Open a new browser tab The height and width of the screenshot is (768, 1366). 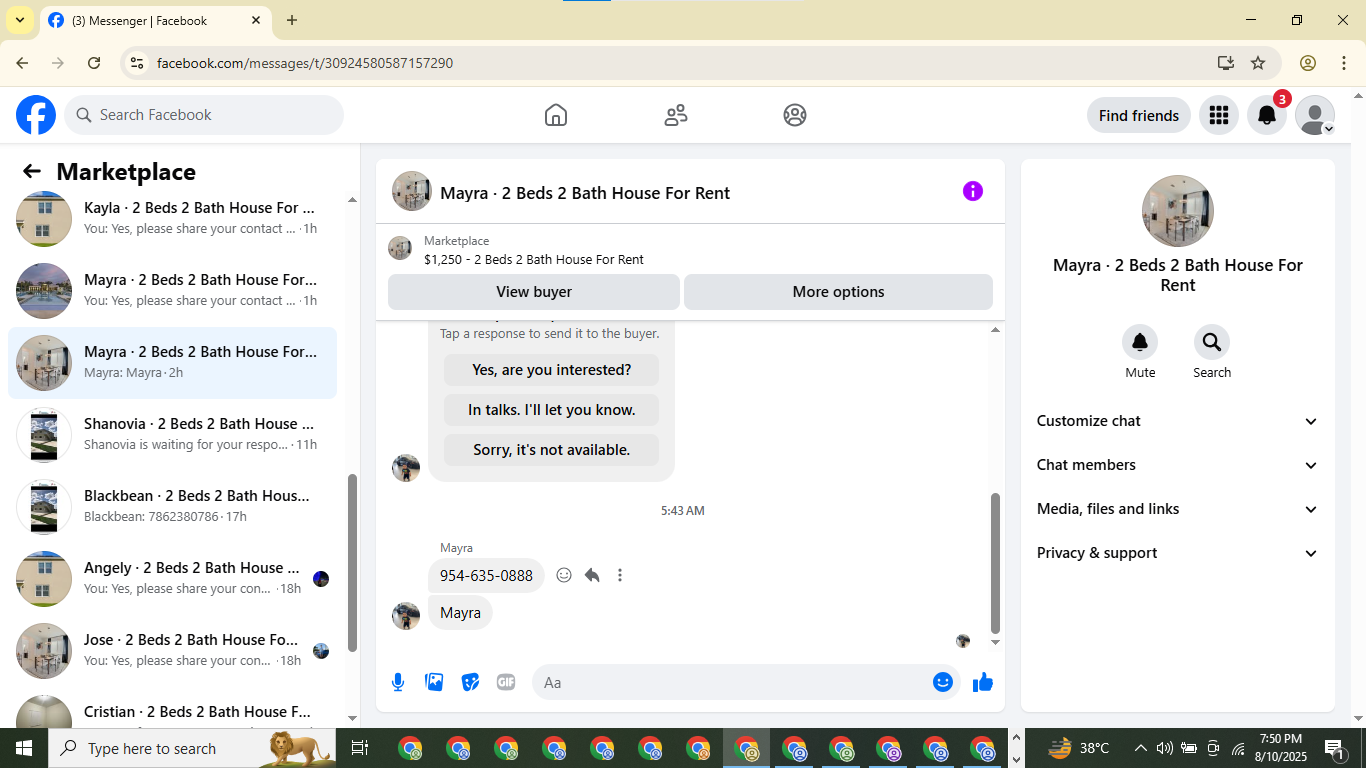[x=292, y=20]
